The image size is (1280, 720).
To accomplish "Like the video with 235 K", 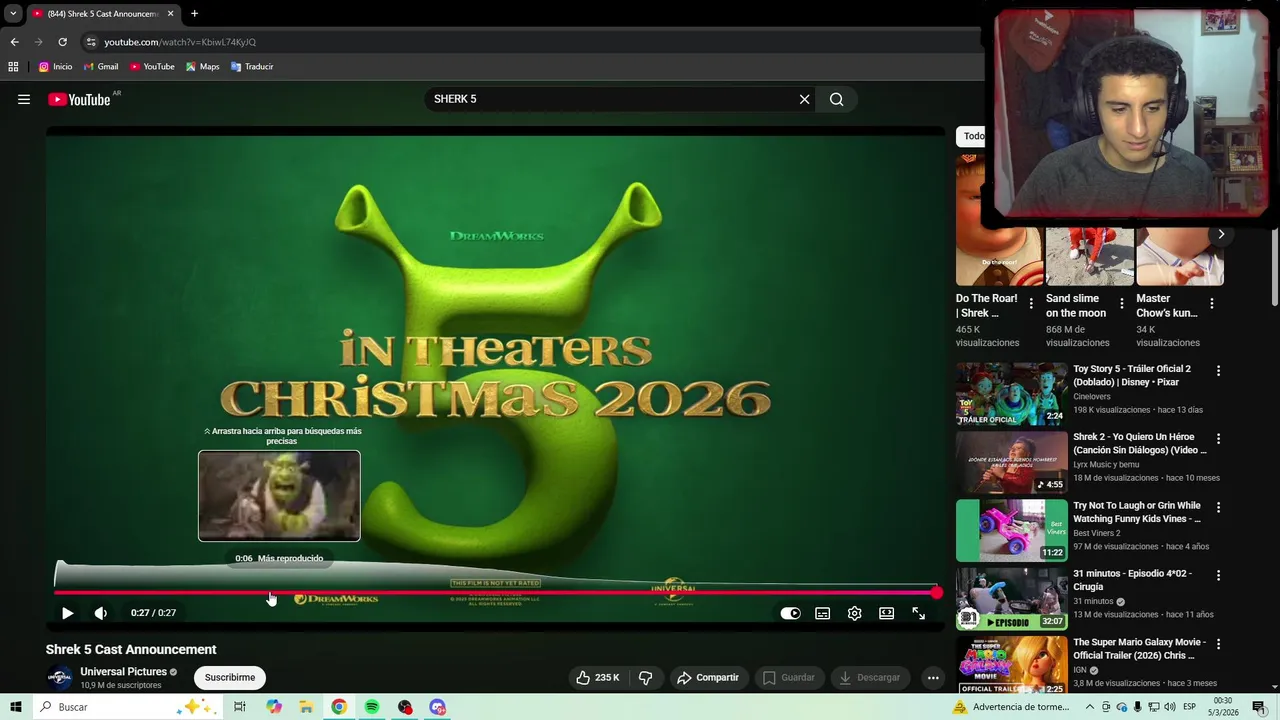I will coord(596,677).
